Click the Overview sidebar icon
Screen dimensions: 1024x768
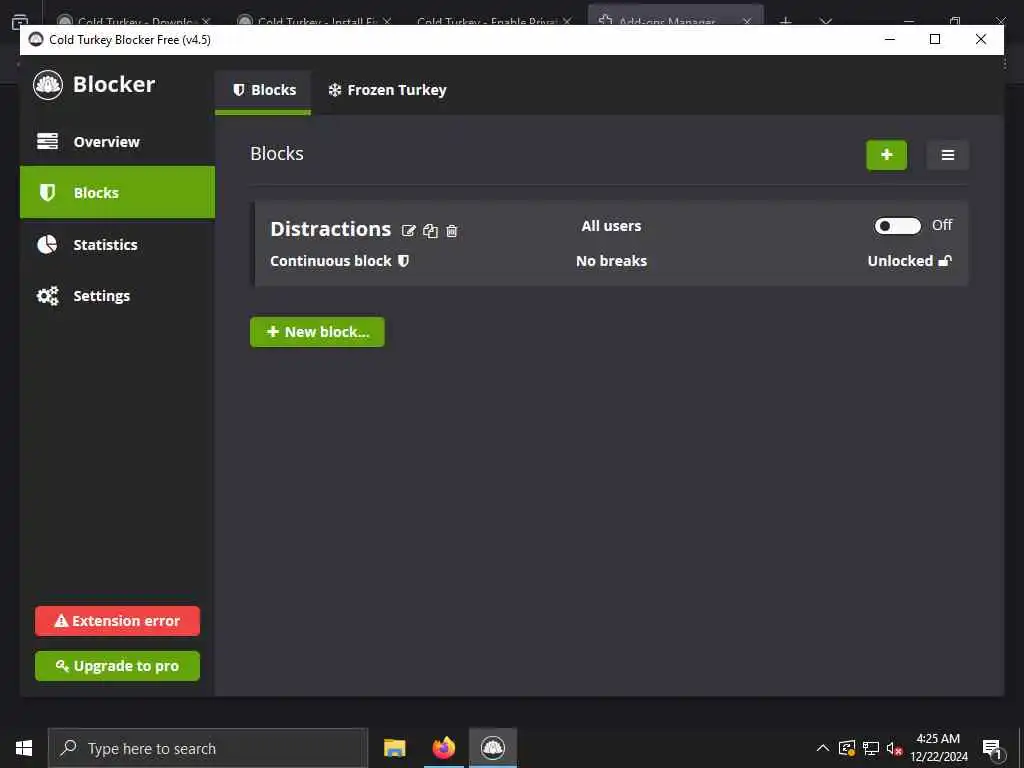click(47, 141)
